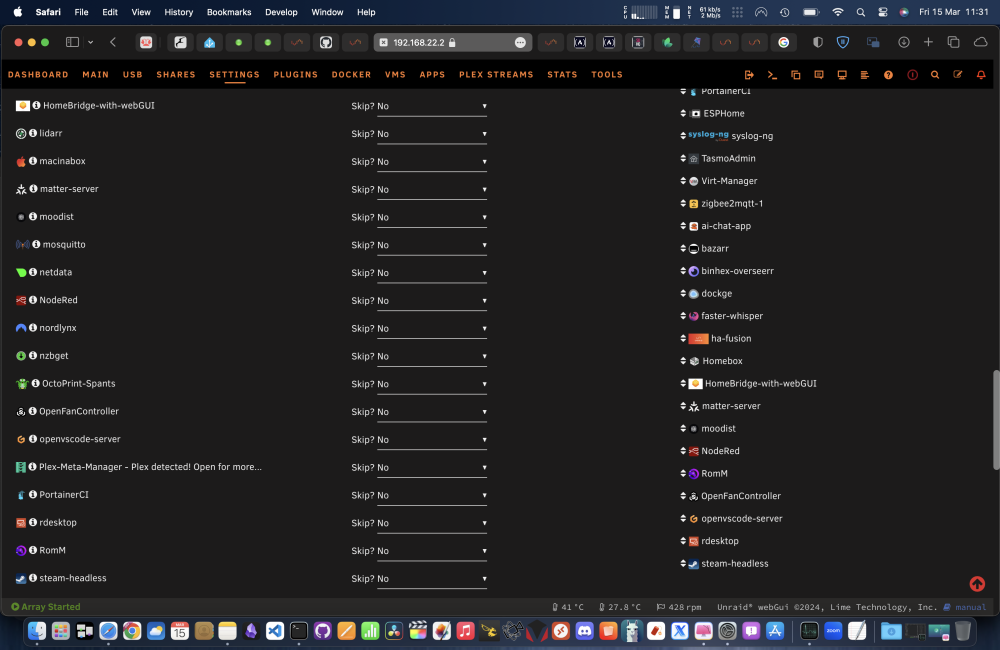Click the Safari back button

[x=113, y=42]
